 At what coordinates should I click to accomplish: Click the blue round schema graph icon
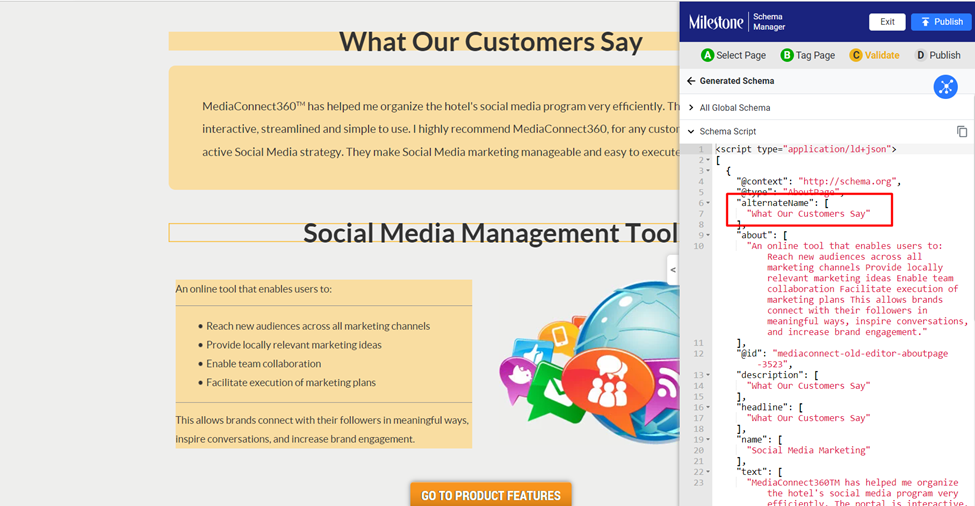click(945, 87)
